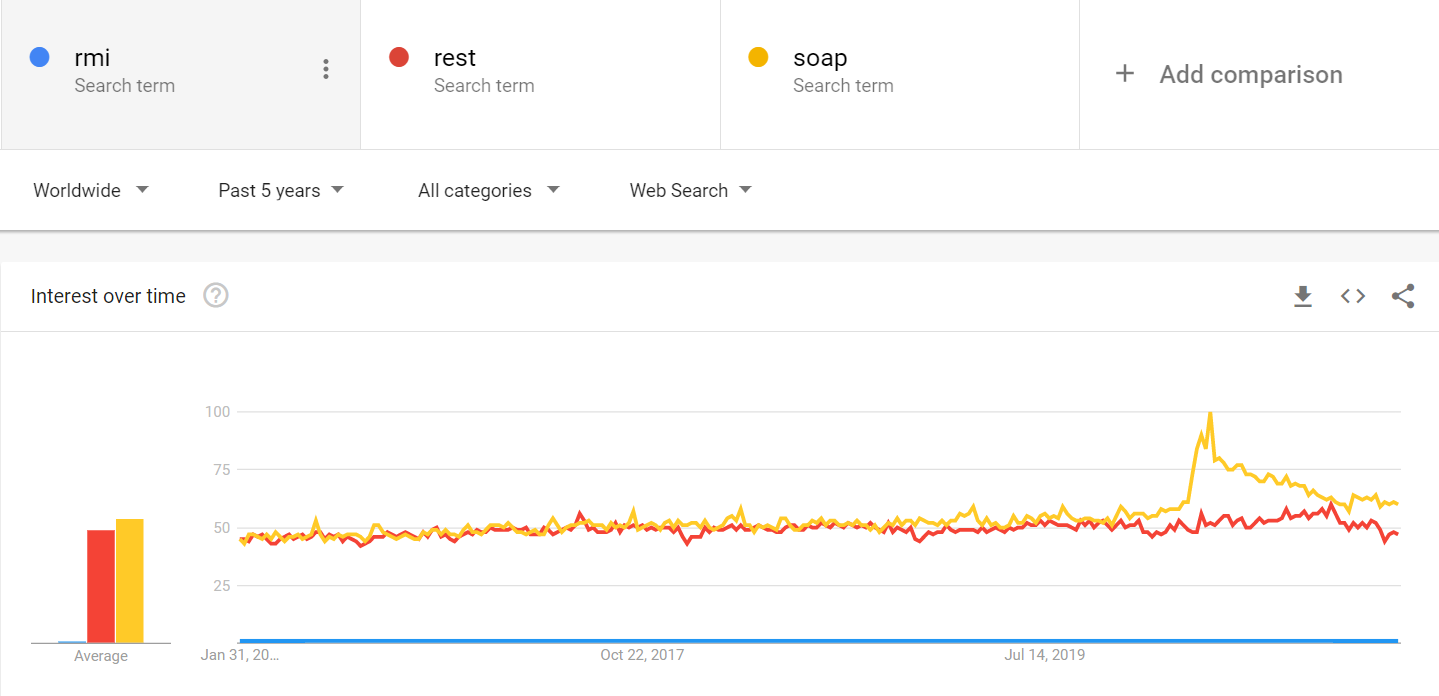
Task: Click the blue rmi color dot
Action: coord(40,57)
